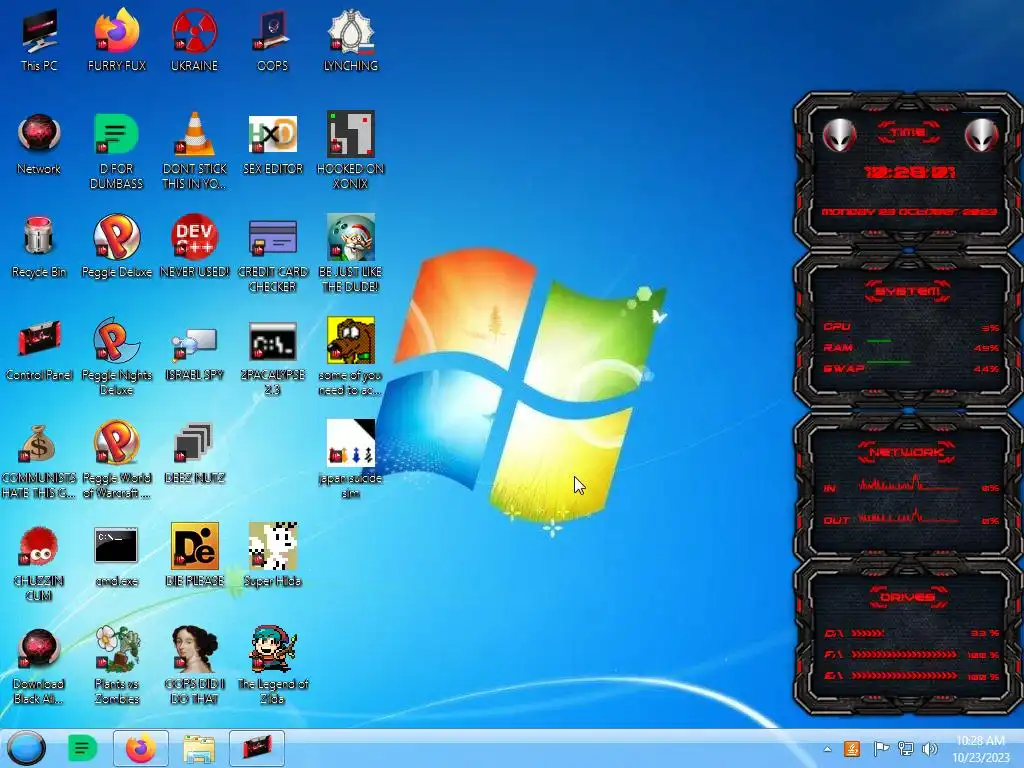Open the Start menu orb
The image size is (1024, 768).
click(27, 748)
